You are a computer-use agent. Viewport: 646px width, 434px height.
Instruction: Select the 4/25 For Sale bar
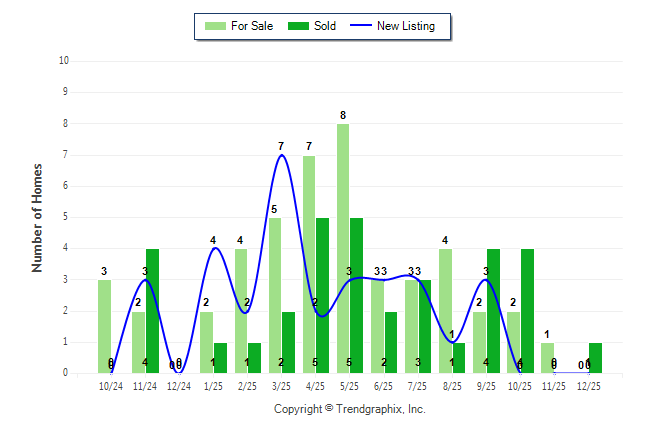(309, 265)
